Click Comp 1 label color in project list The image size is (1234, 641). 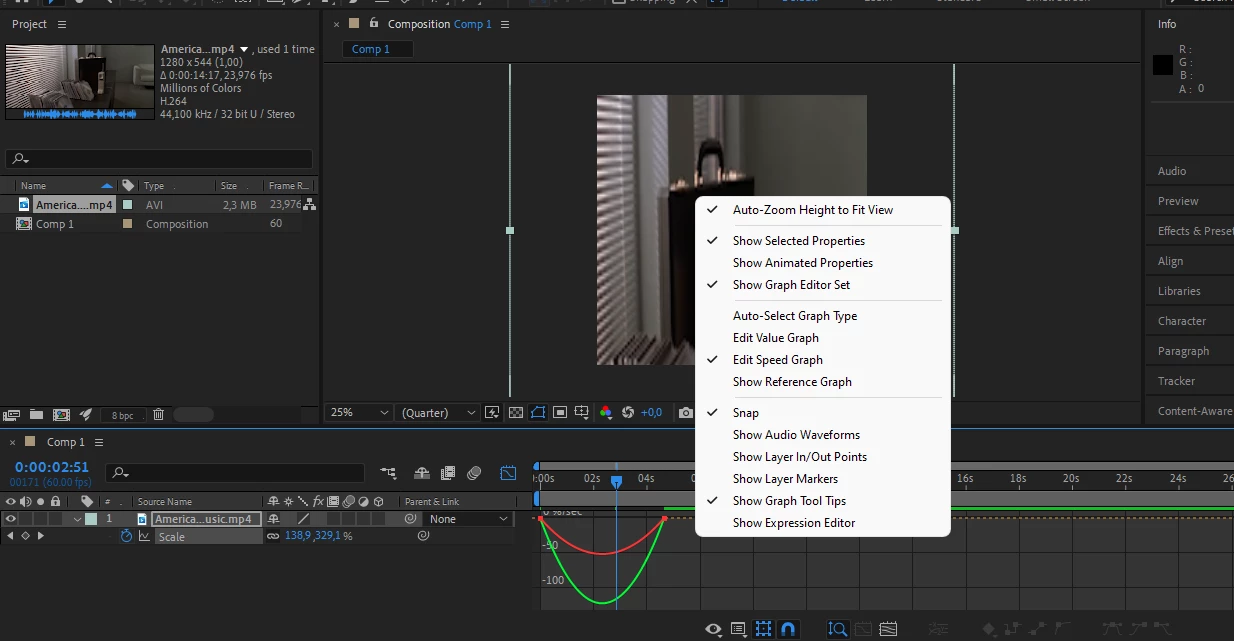coord(127,224)
